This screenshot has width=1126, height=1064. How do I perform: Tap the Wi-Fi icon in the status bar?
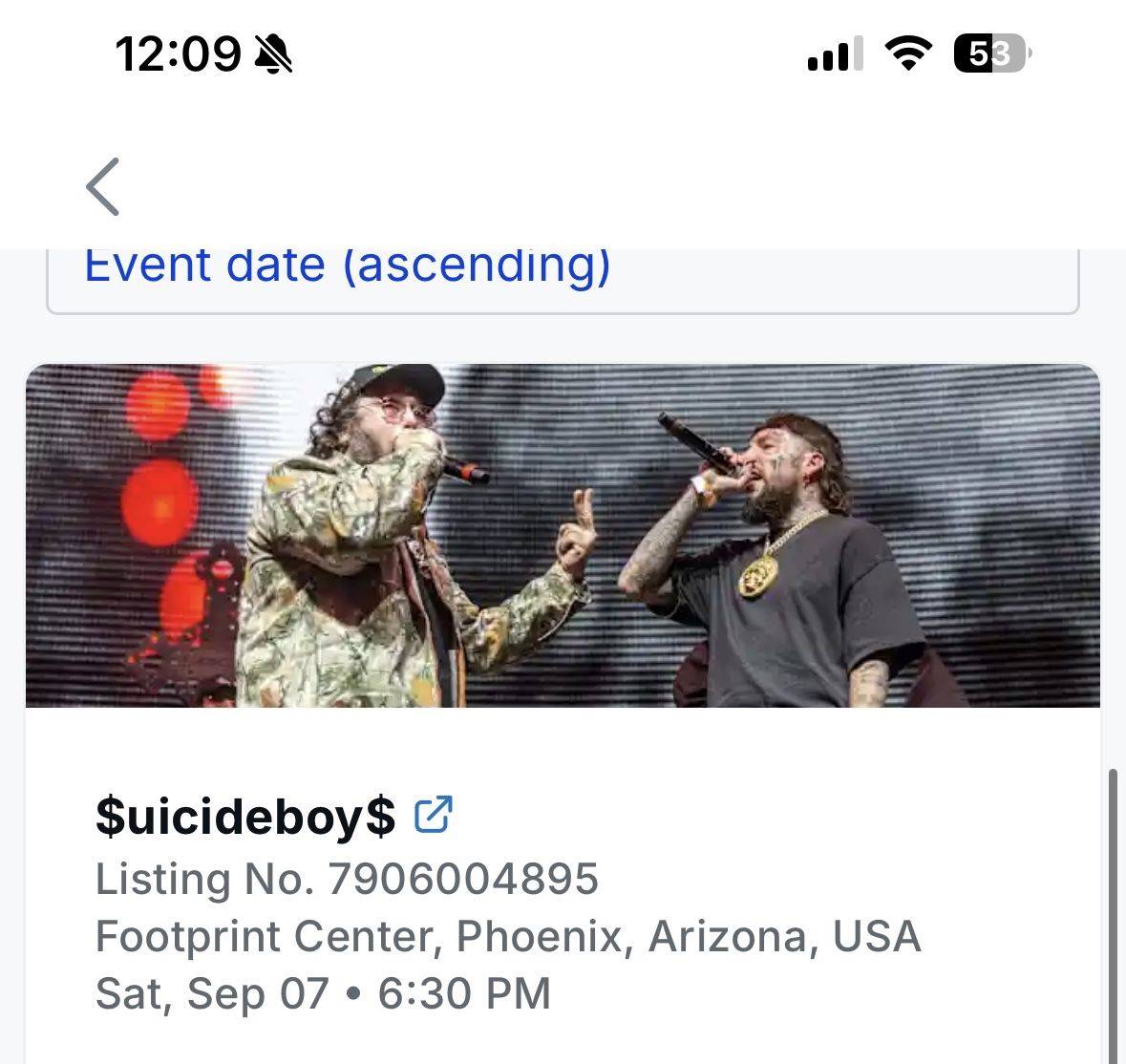coord(908,54)
